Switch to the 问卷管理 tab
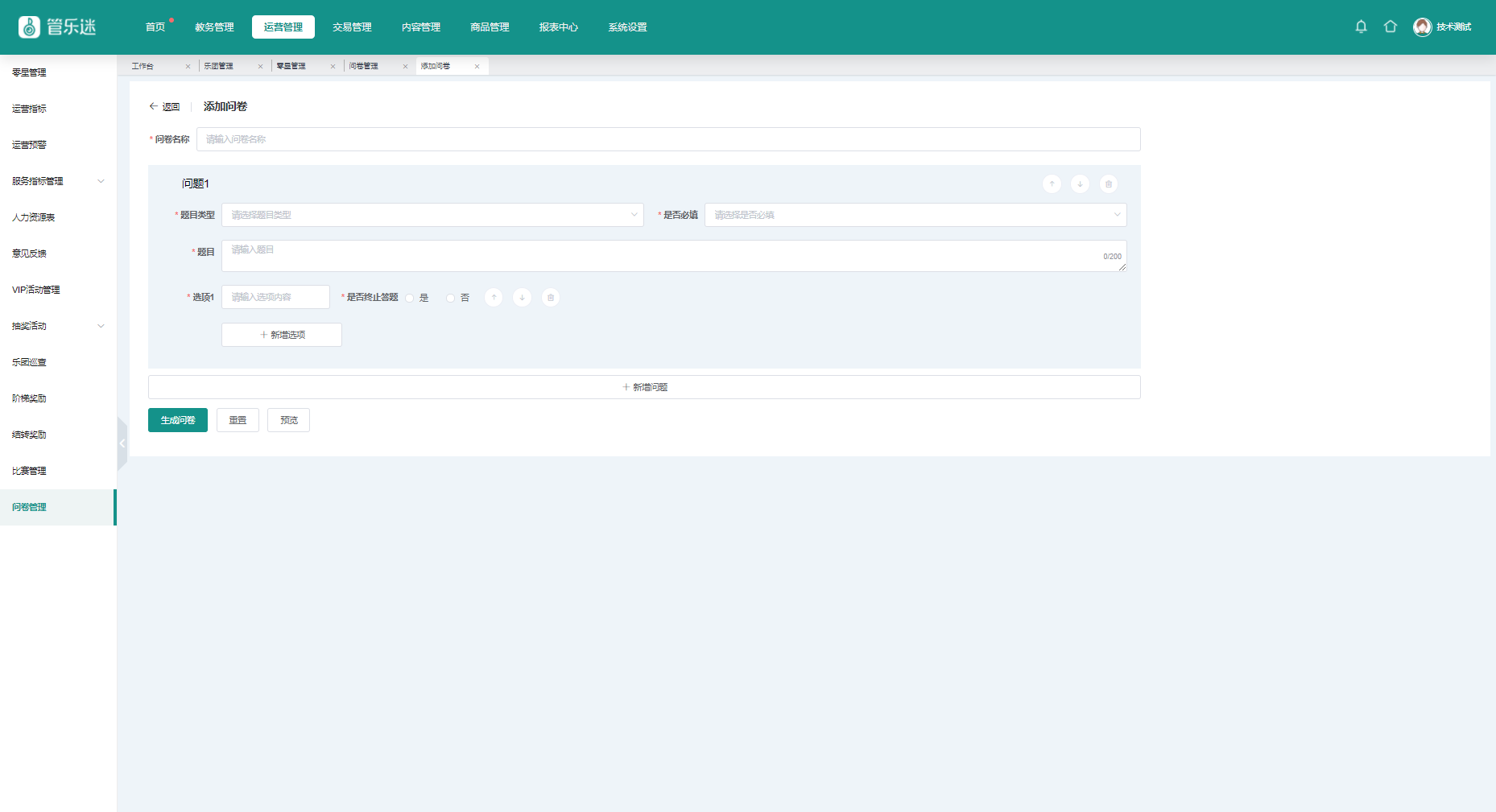The image size is (1496, 812). (x=364, y=66)
